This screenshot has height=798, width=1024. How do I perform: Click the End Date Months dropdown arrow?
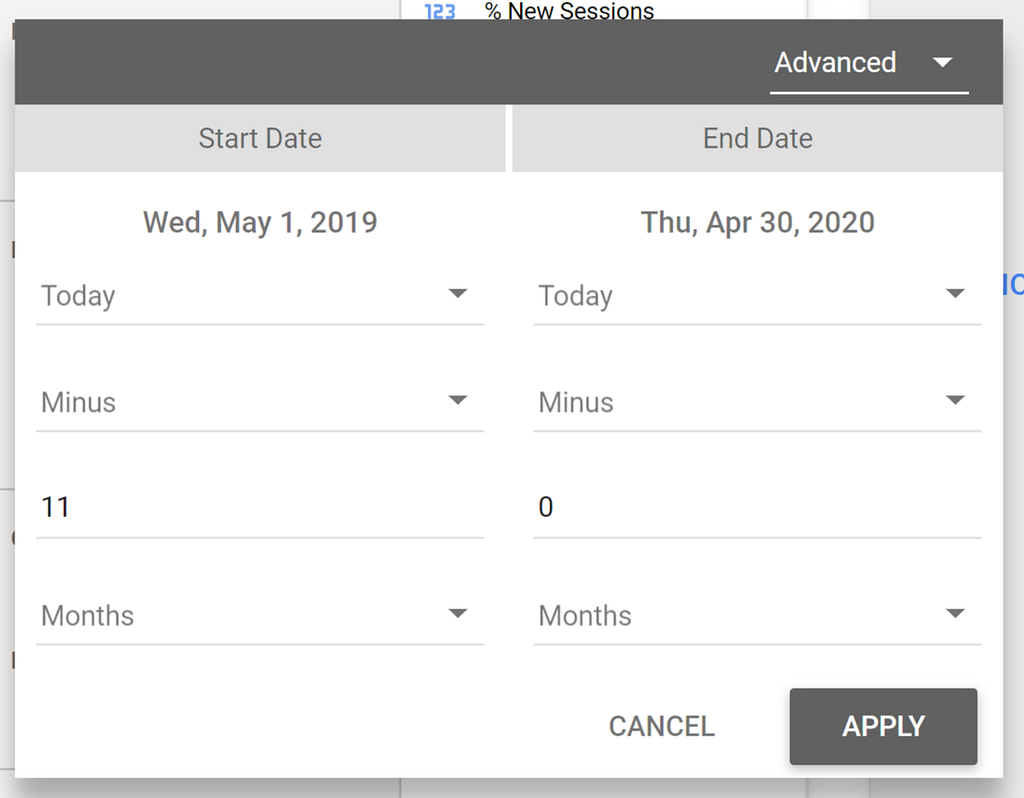[955, 614]
